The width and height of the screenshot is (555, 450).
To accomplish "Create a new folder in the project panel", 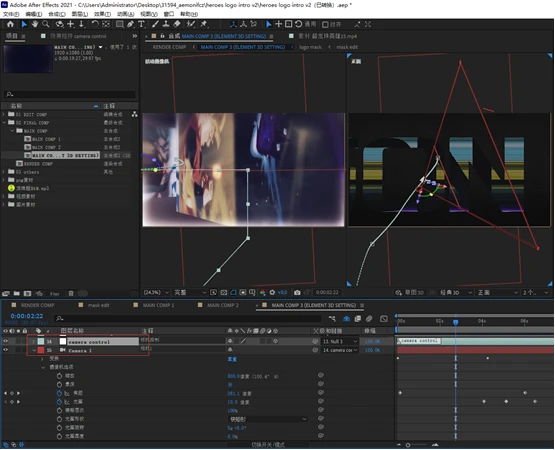I will 17,294.
